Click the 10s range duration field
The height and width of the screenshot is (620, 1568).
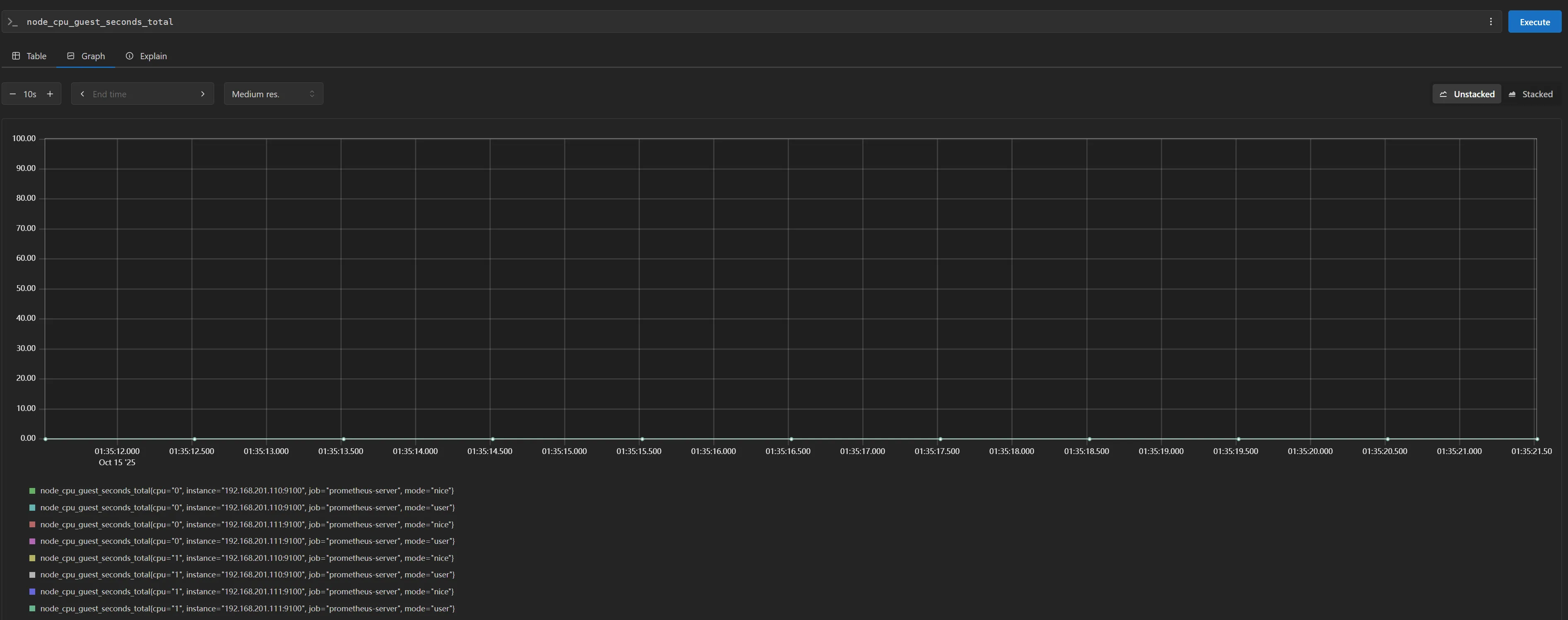30,94
